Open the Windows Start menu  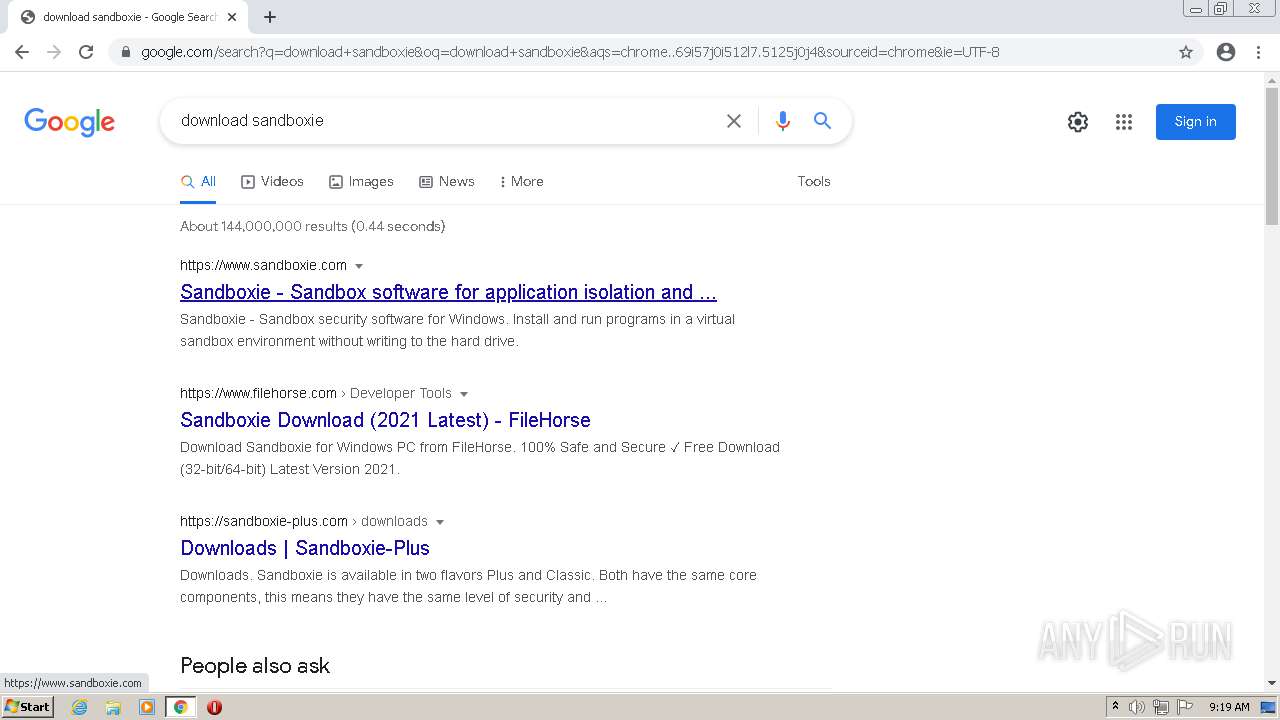click(28, 707)
